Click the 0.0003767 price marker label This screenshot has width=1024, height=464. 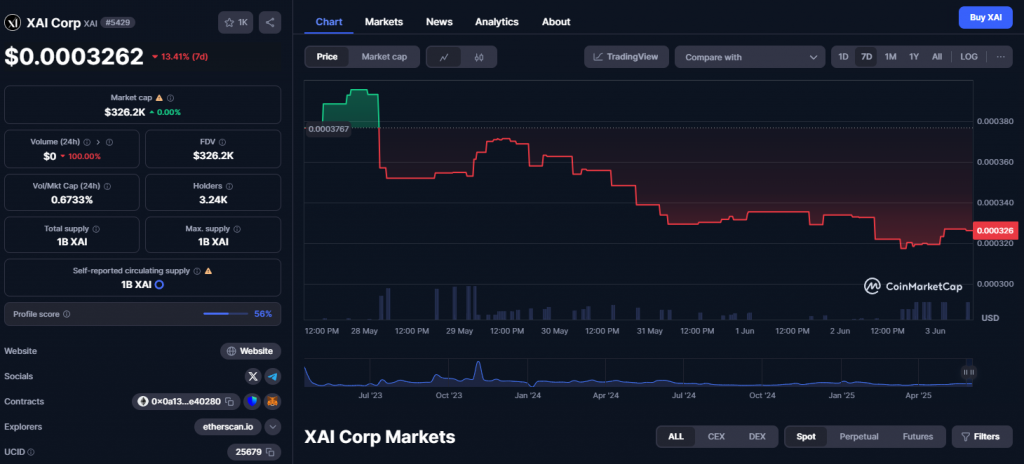click(x=328, y=129)
